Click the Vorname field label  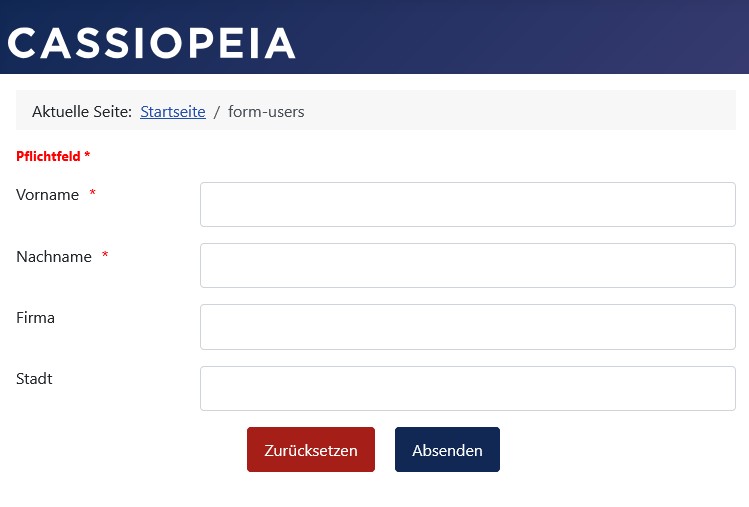point(47,195)
